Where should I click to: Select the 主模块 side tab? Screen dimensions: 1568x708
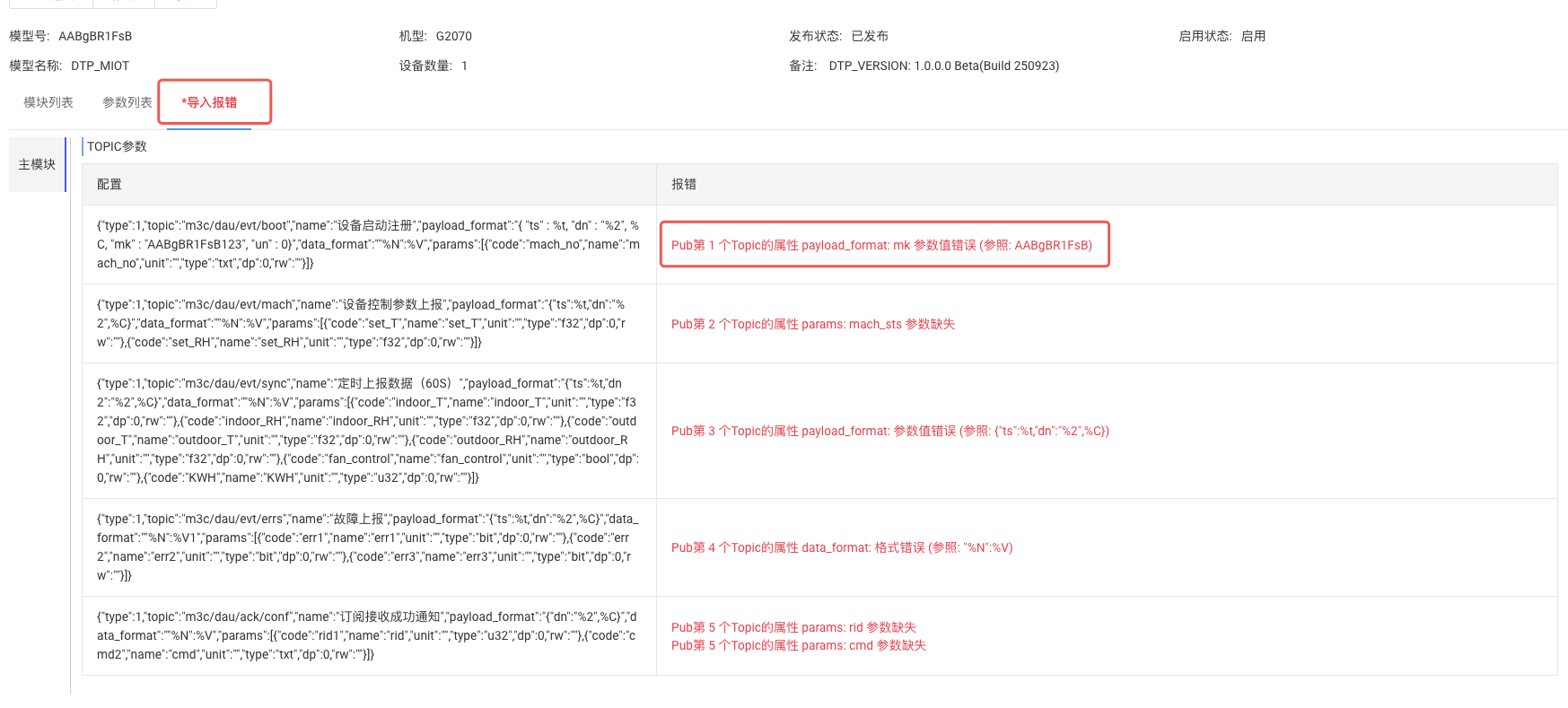(x=37, y=164)
